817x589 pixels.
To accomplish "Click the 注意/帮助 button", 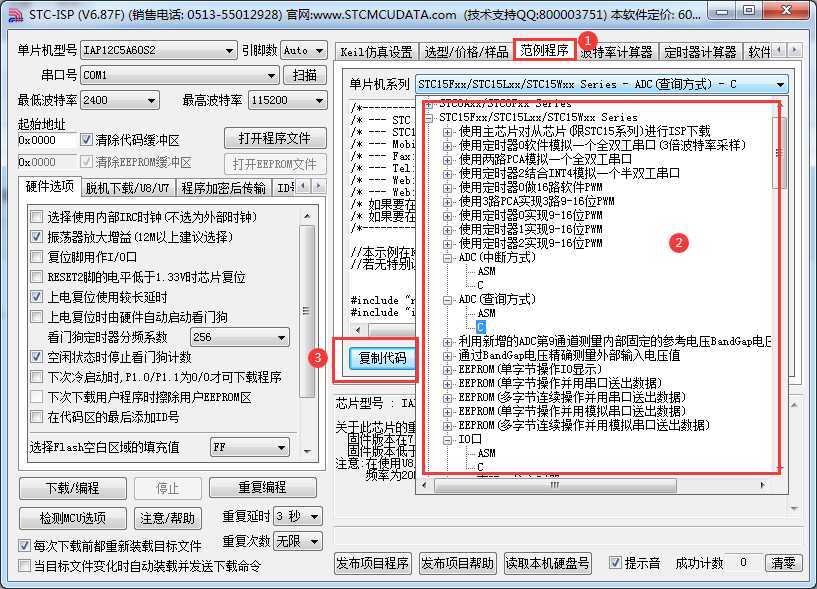I will (167, 518).
